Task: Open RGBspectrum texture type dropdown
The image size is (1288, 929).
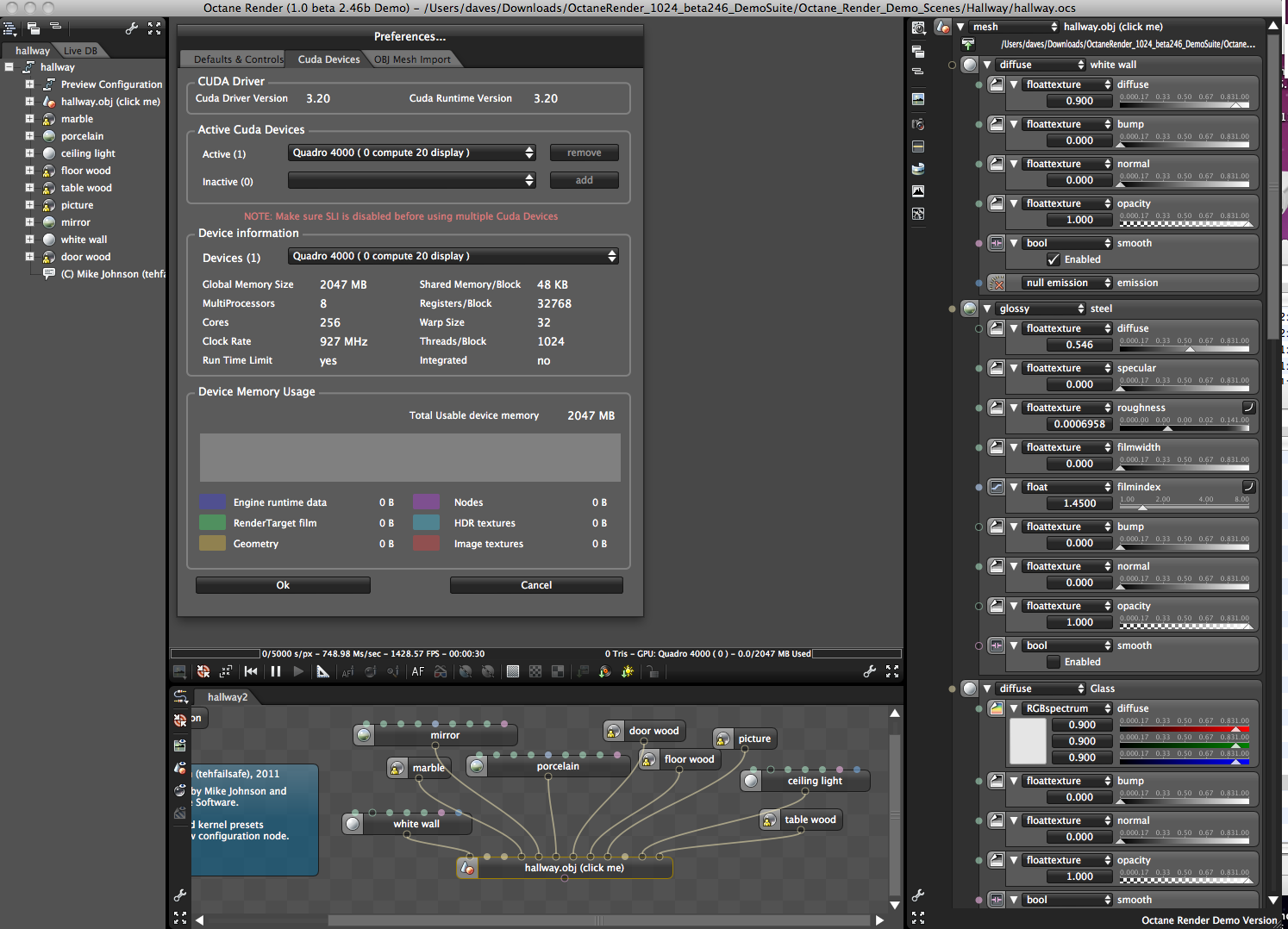Action: coord(1067,708)
